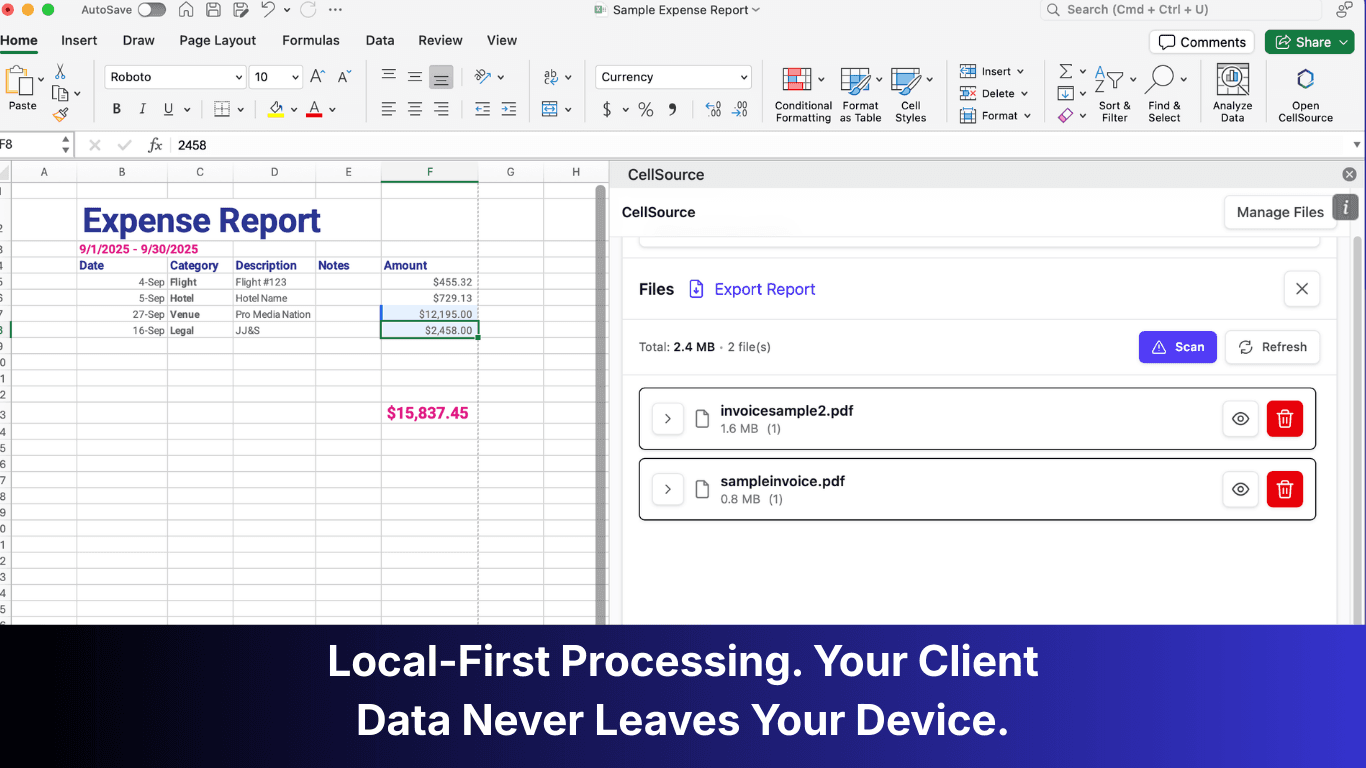Open Conditional Formatting options
1366x768 pixels.
click(802, 93)
